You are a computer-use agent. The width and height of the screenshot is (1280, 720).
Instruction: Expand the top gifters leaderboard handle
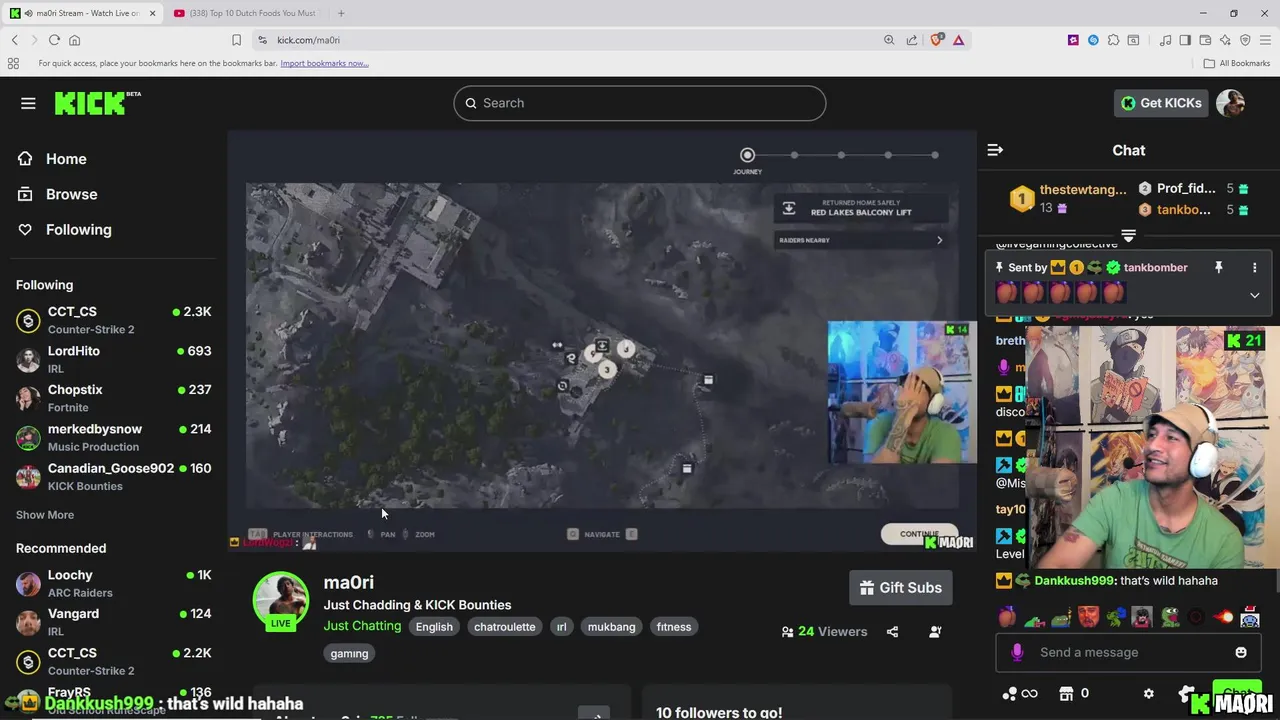click(x=1128, y=236)
